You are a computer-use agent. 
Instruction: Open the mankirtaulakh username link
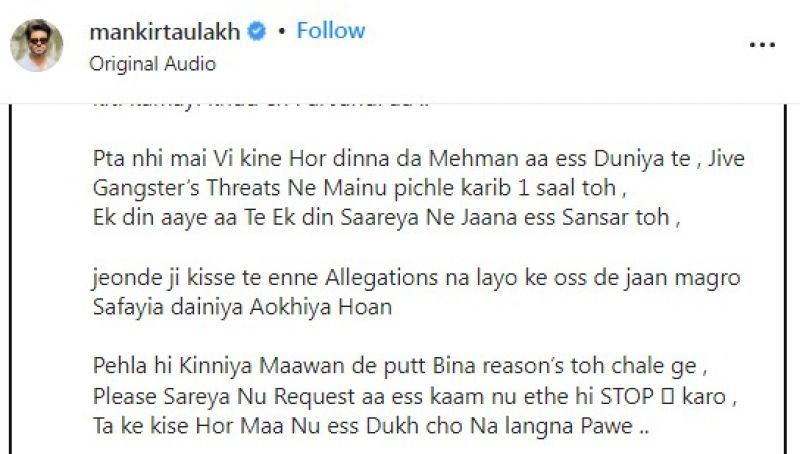pos(165,32)
